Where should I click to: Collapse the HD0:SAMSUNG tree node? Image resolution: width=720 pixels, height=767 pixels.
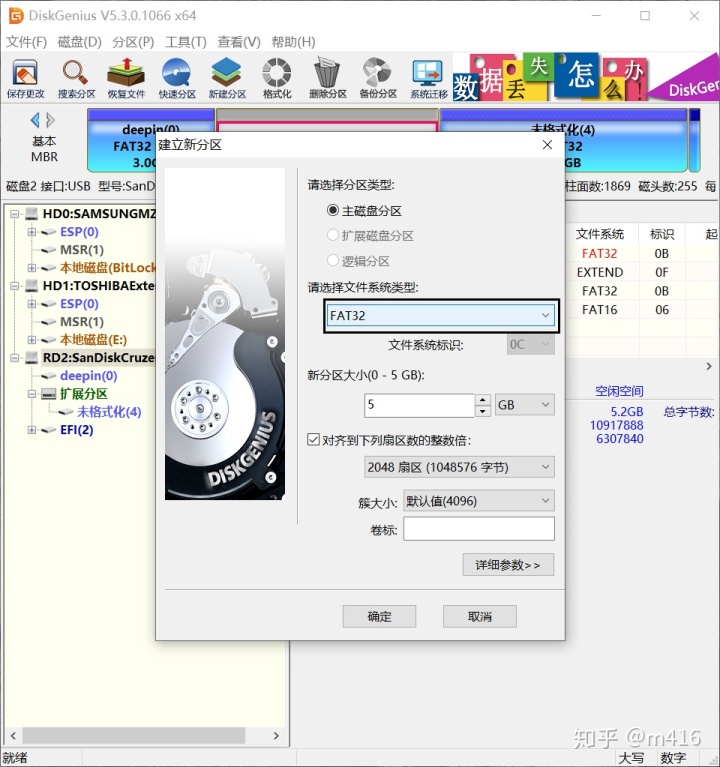15,214
